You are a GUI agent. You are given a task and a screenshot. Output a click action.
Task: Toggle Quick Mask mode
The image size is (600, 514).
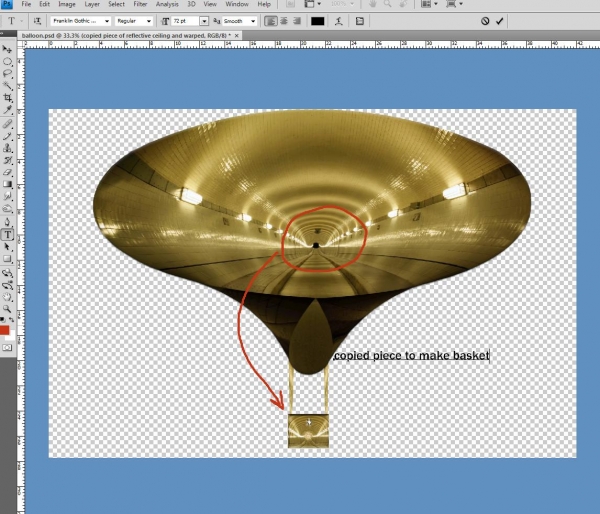coord(7,348)
